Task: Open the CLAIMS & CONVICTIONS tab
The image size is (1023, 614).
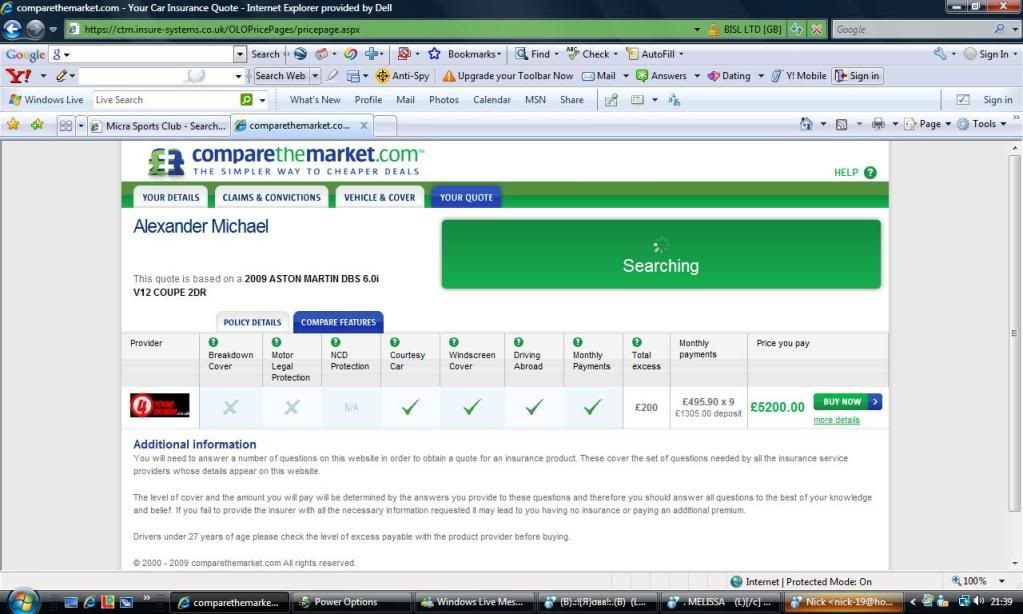Action: click(x=271, y=197)
